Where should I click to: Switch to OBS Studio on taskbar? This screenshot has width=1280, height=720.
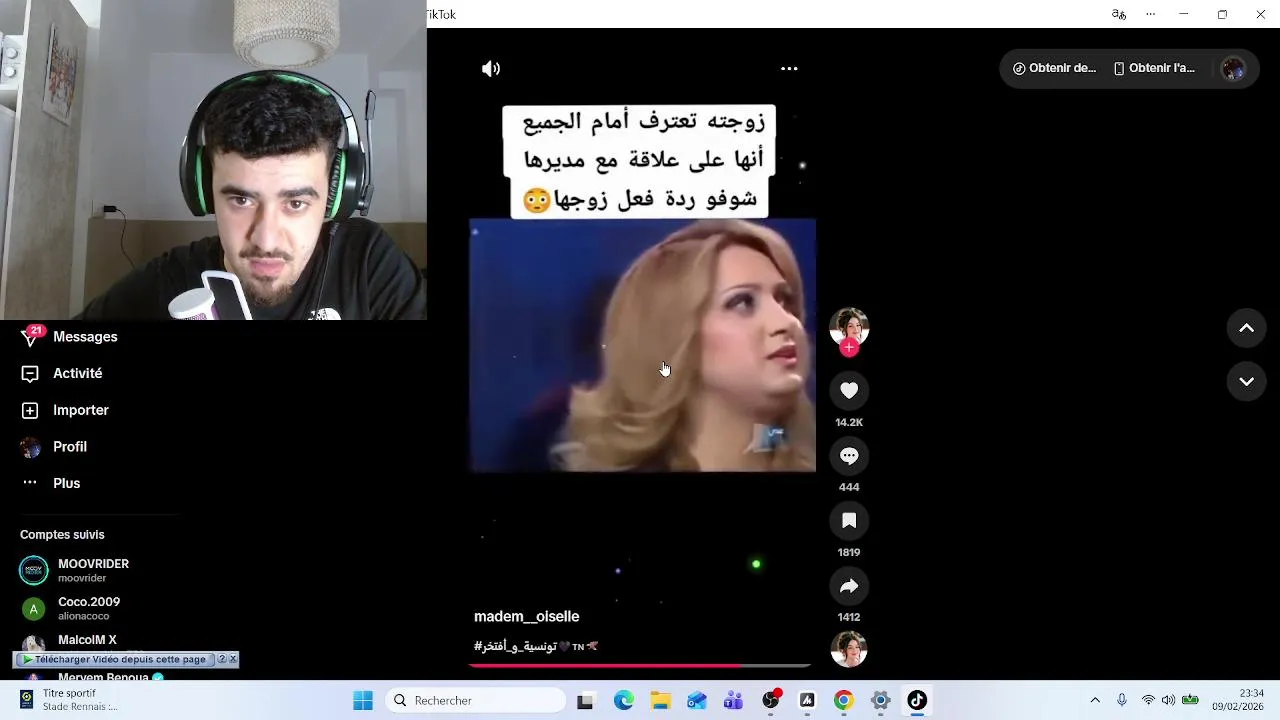[x=771, y=701]
